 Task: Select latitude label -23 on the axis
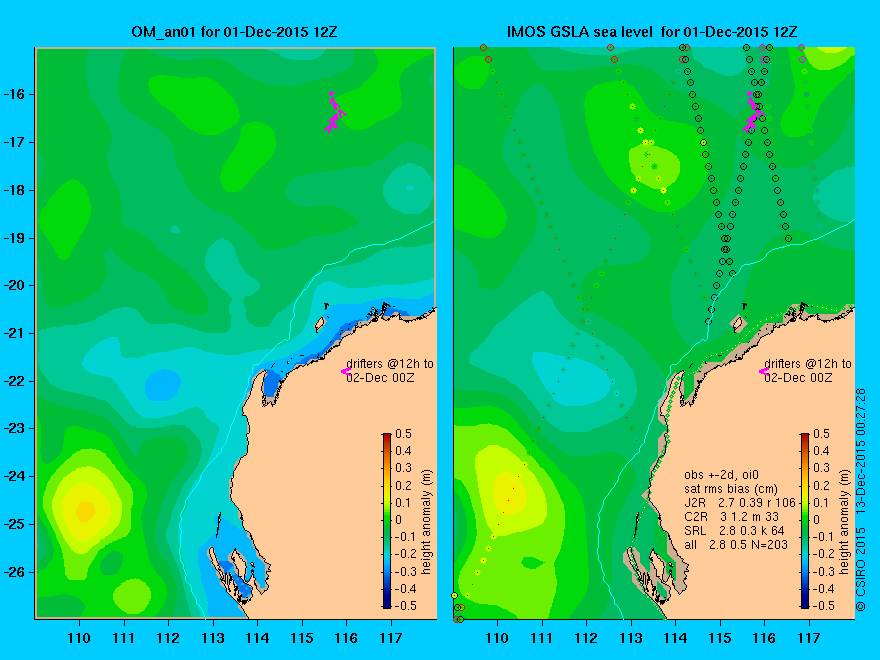click(15, 428)
